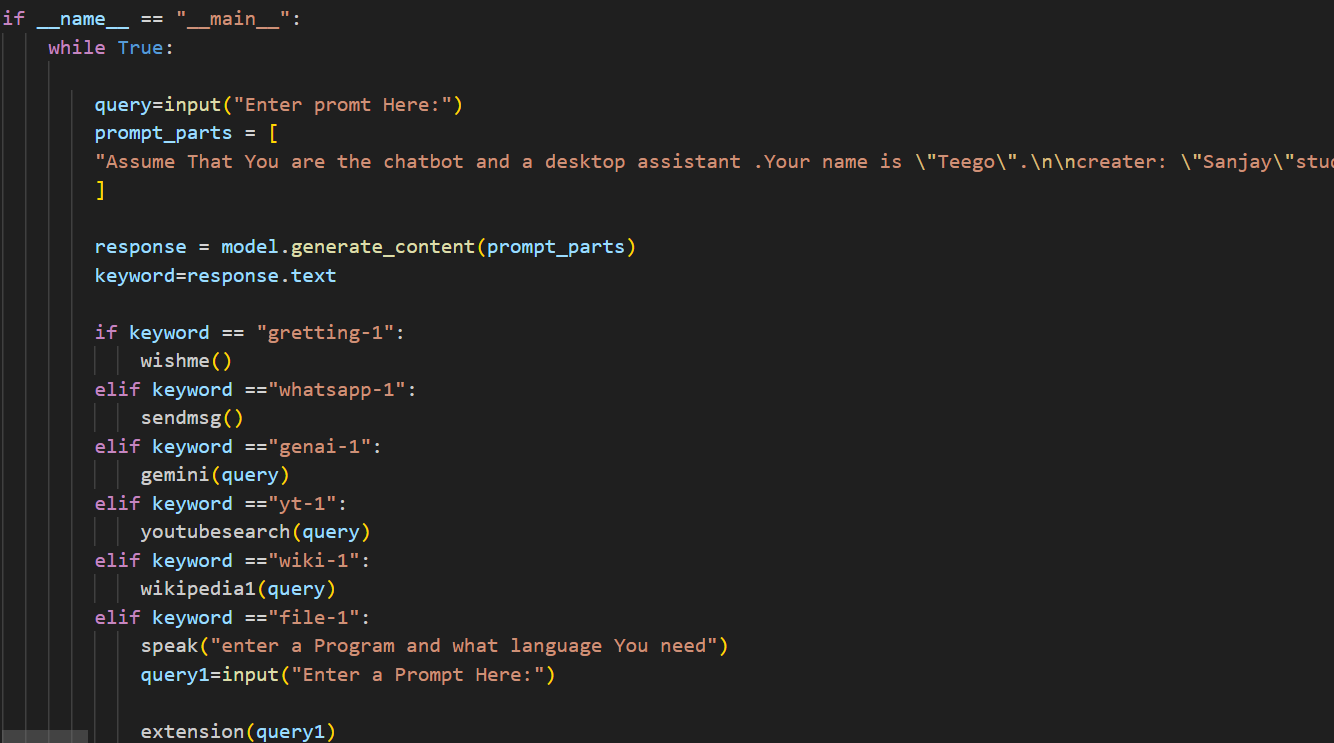Place cursor on extension(query1) call
This screenshot has width=1334, height=743.
(237, 732)
